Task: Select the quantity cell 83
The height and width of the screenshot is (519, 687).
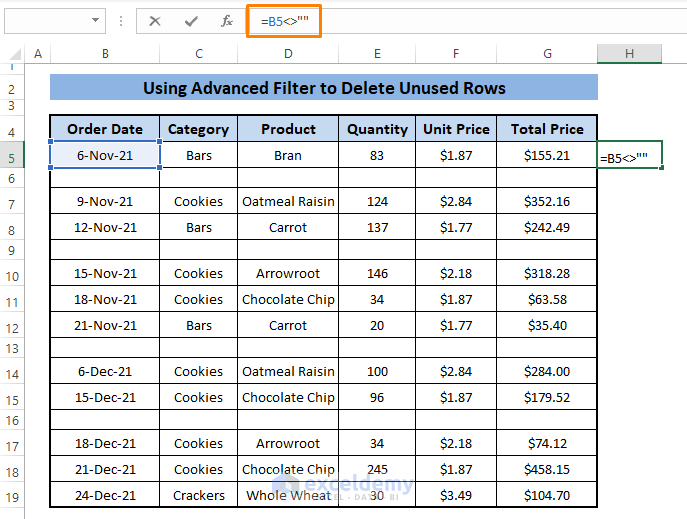Action: coord(377,155)
